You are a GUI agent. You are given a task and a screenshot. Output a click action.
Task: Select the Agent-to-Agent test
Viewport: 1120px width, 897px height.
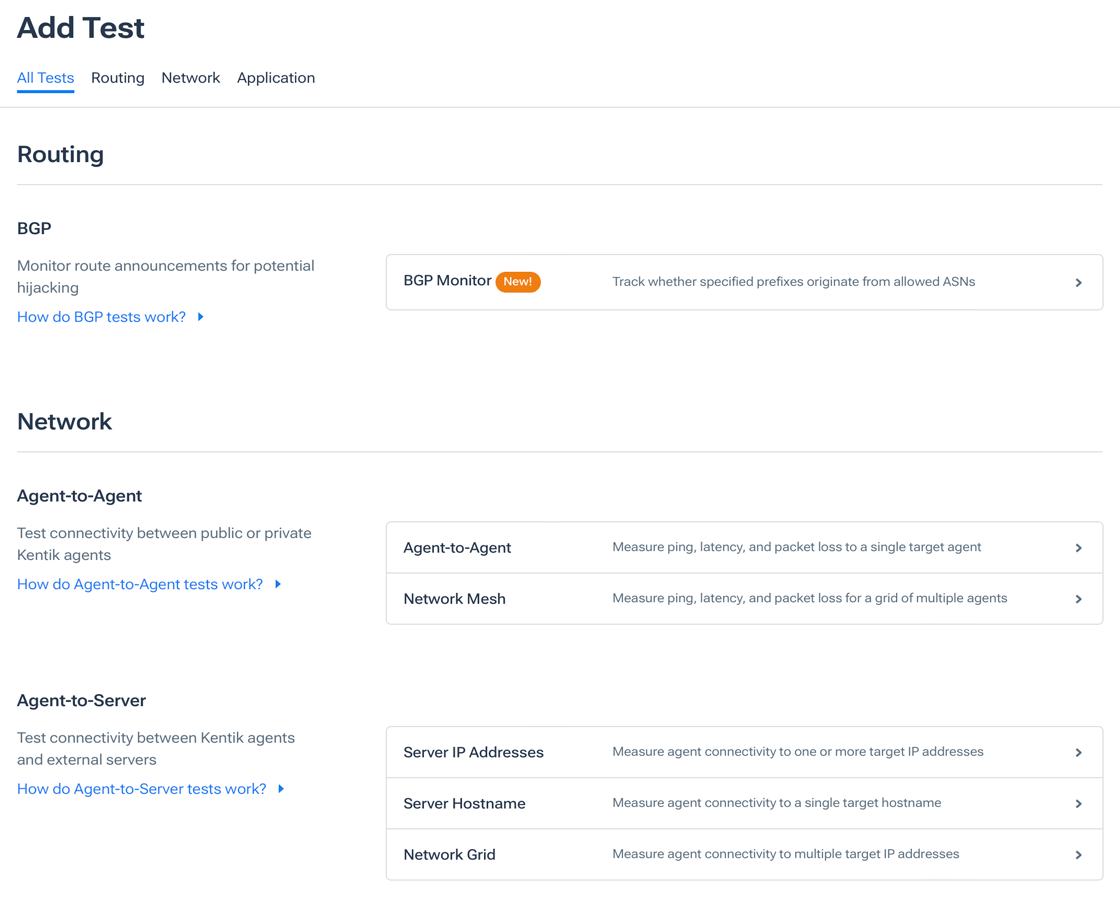(x=744, y=547)
